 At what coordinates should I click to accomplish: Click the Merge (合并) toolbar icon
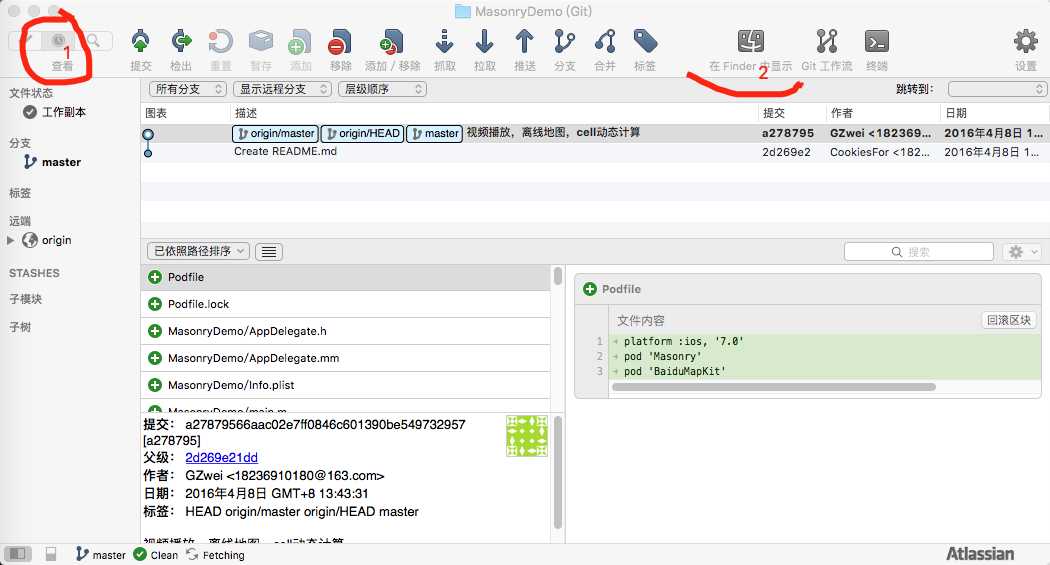pyautogui.click(x=605, y=42)
